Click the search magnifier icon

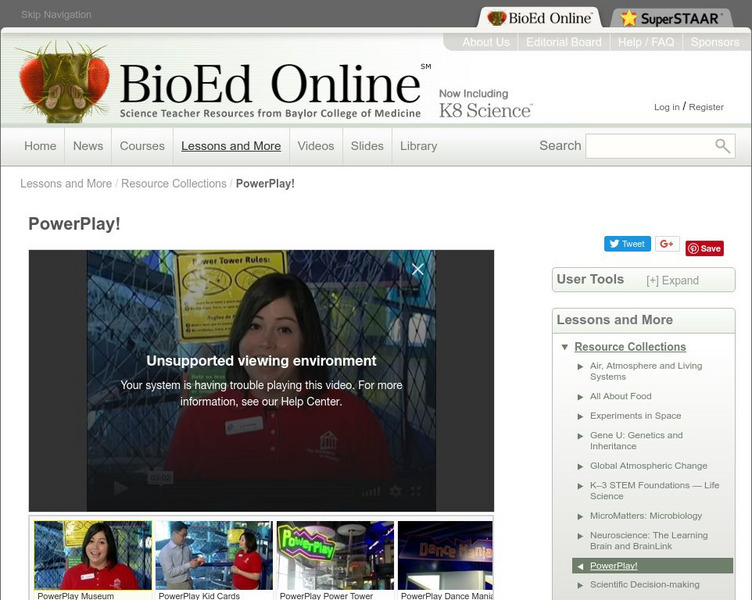point(722,146)
